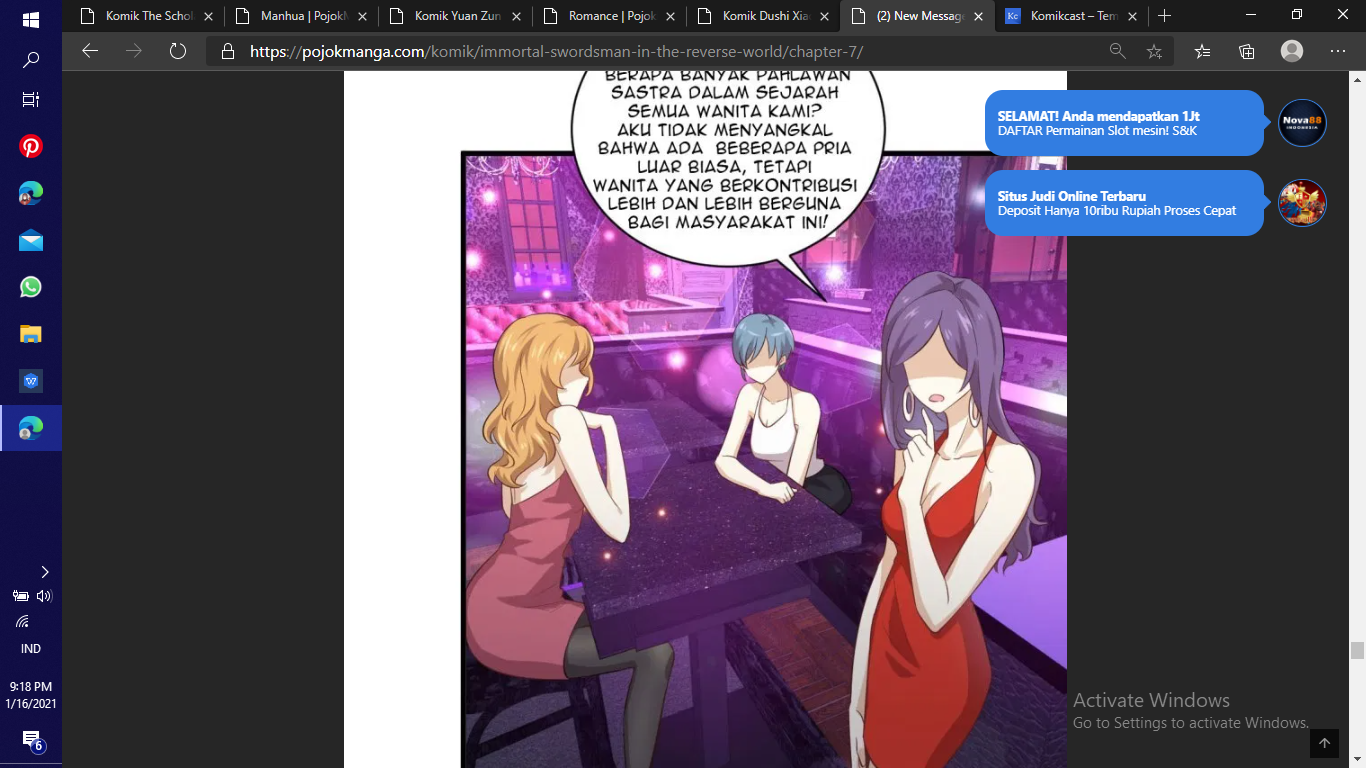The height and width of the screenshot is (768, 1366).
Task: Go forward with the forward arrow
Action: coord(134,51)
